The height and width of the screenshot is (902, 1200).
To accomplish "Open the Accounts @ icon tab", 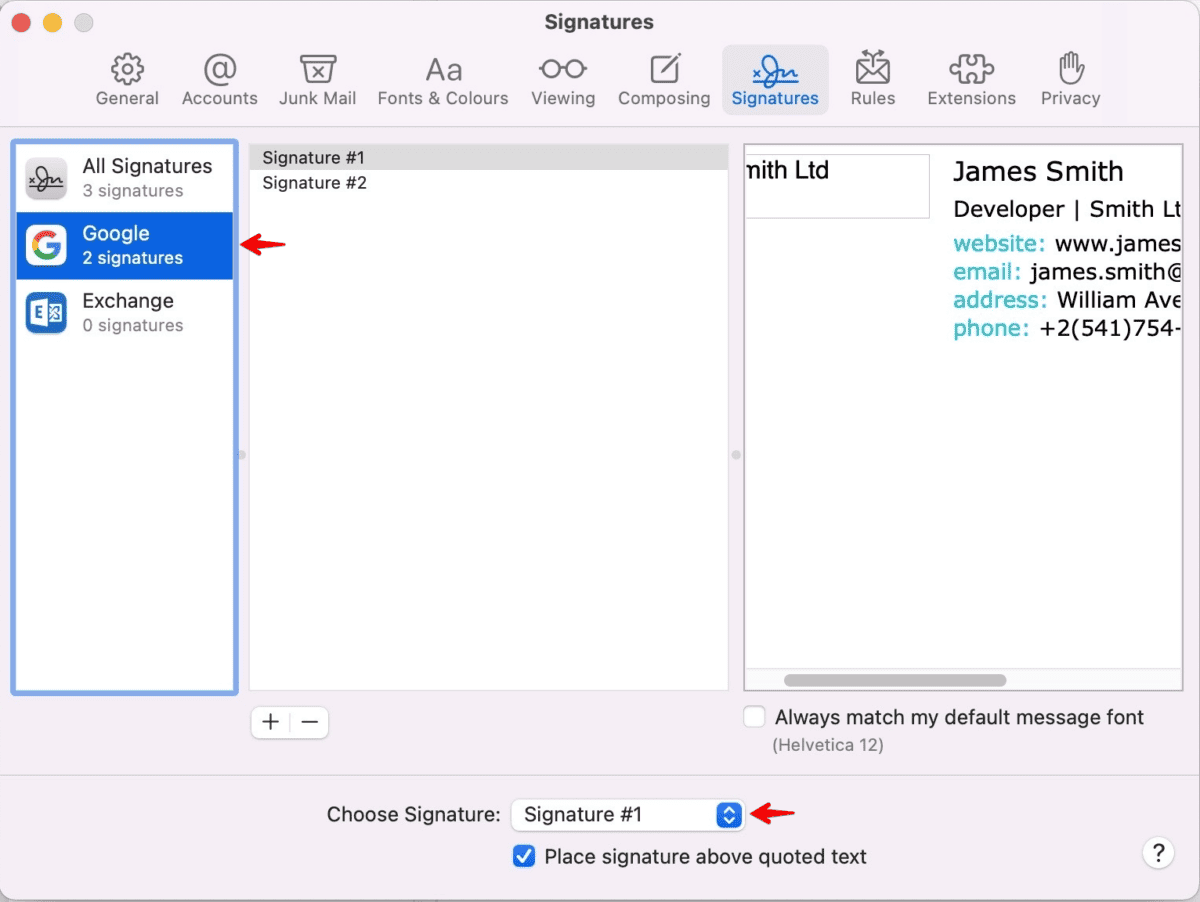I will point(219,71).
